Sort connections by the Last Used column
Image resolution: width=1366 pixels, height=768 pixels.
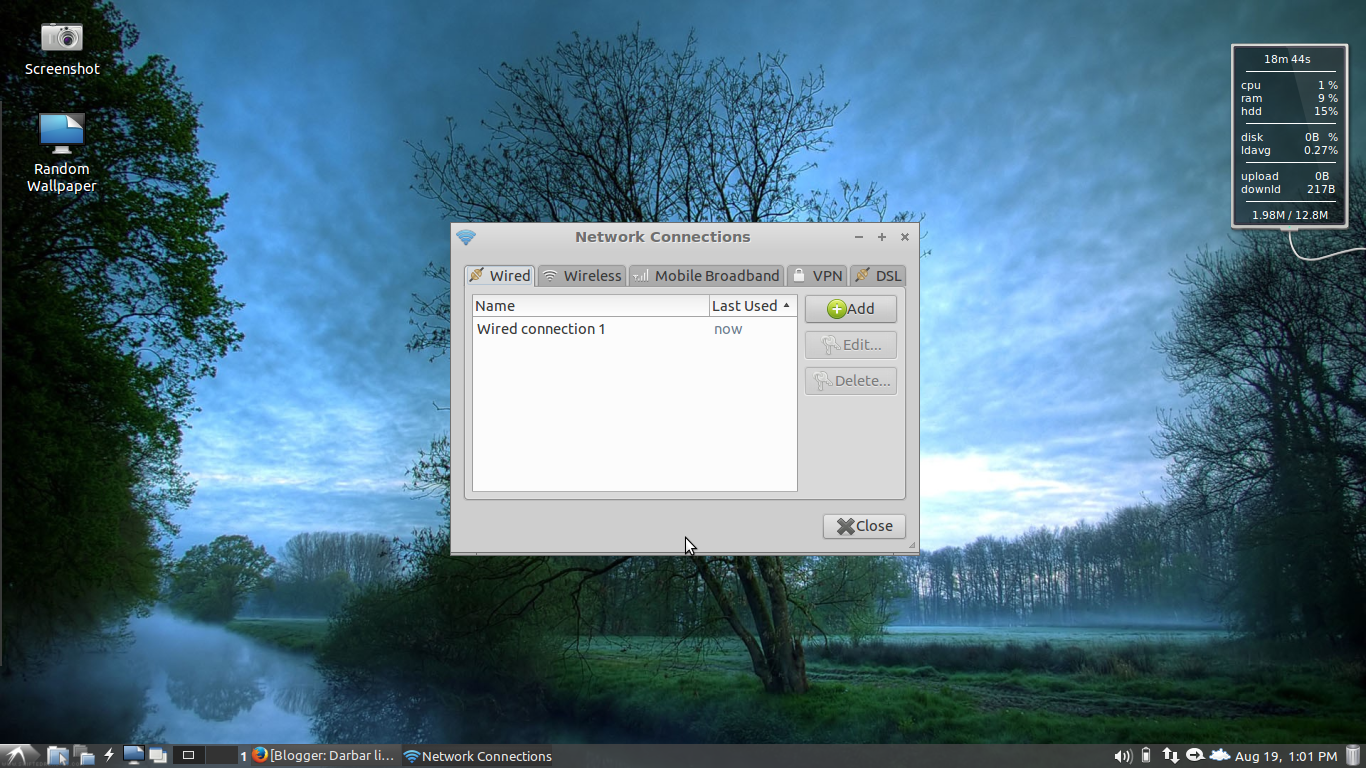[745, 305]
